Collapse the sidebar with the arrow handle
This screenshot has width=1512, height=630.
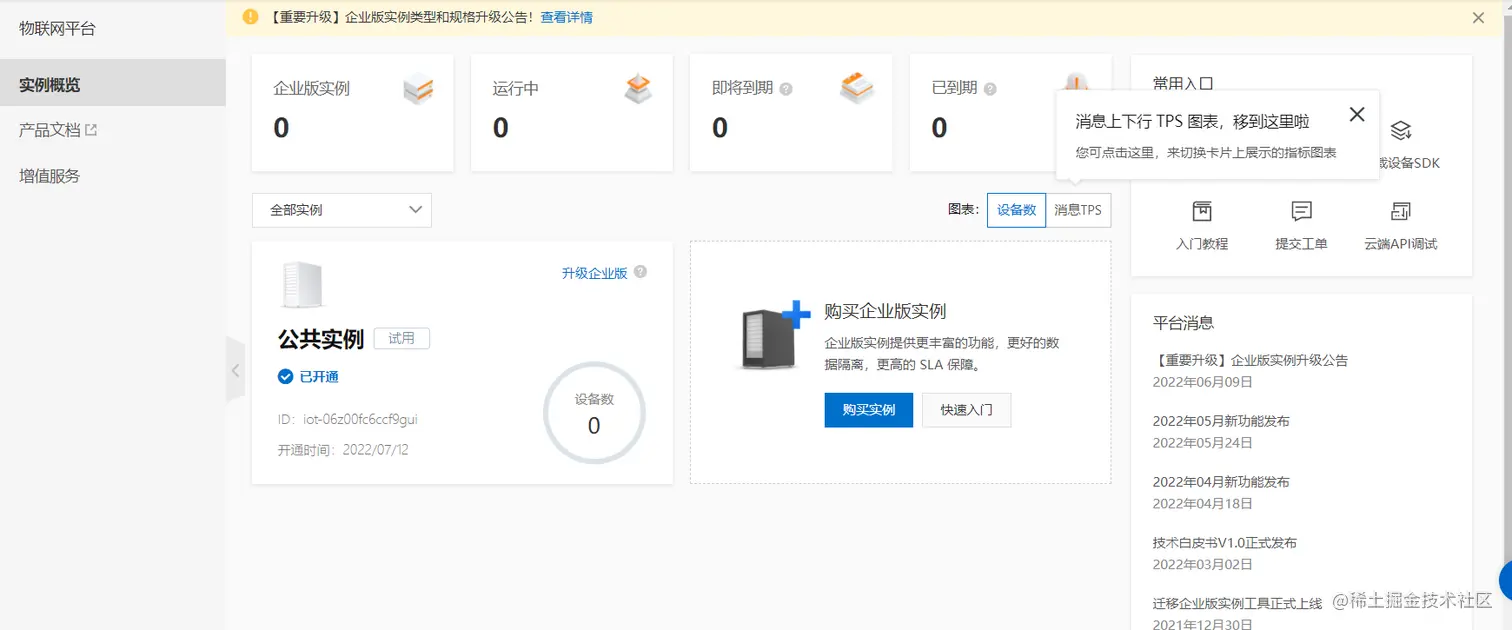pos(235,370)
